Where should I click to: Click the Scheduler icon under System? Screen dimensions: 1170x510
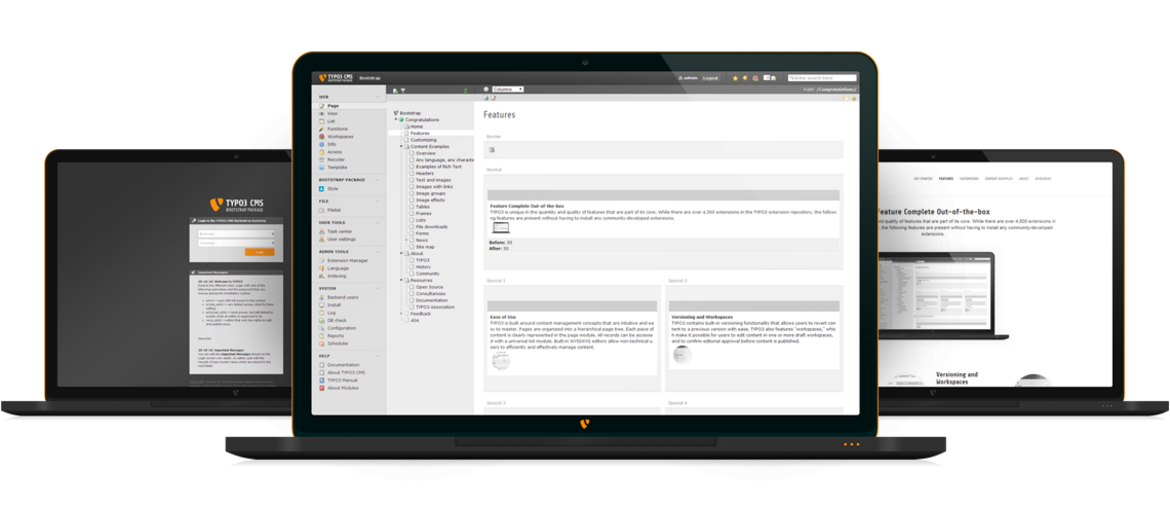click(321, 343)
